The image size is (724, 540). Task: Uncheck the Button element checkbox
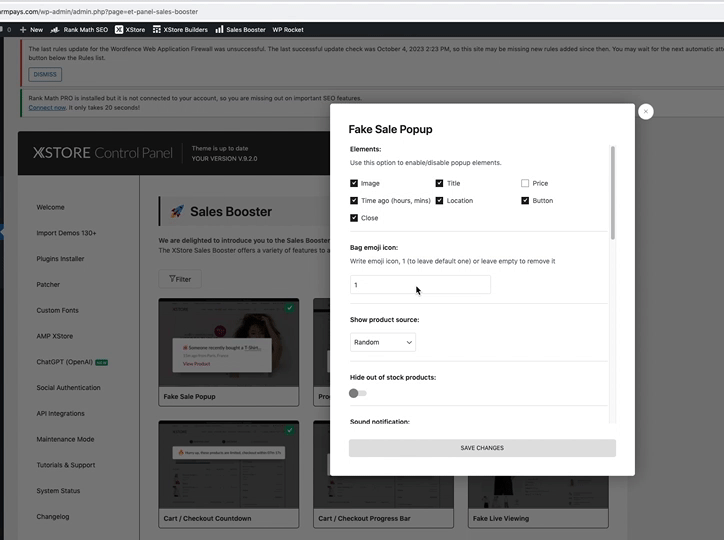(x=525, y=200)
